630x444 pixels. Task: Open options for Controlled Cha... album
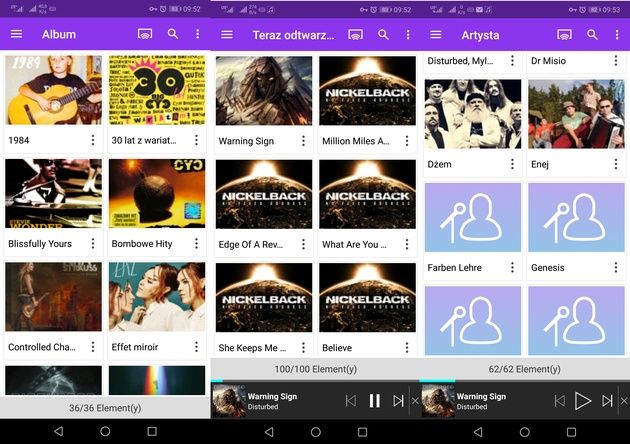click(x=93, y=347)
